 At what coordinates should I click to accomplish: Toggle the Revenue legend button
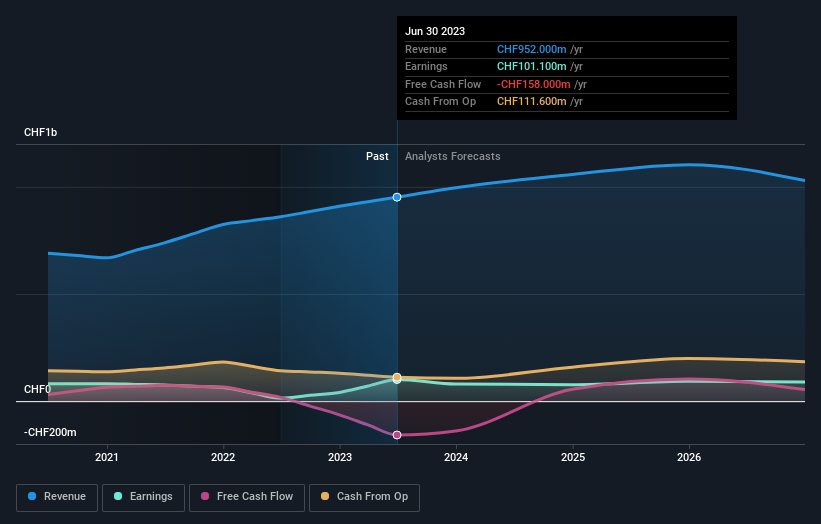[x=57, y=497]
